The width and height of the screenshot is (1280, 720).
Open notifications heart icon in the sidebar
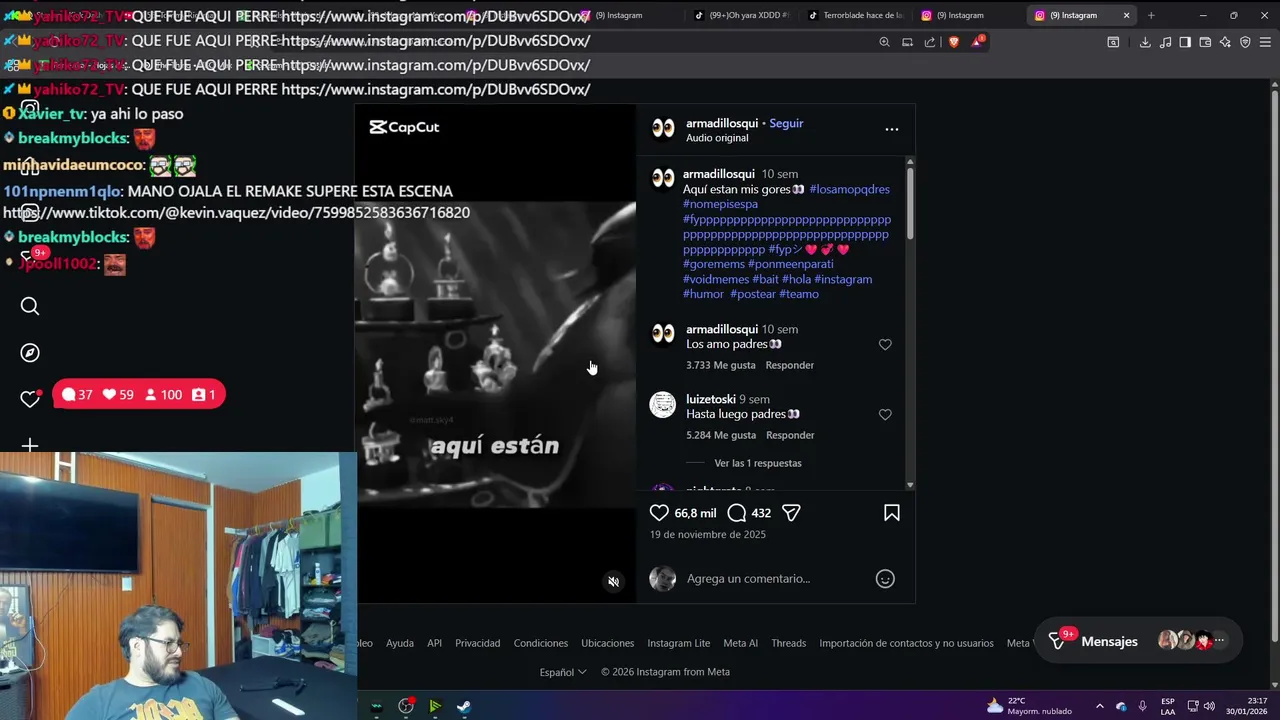click(30, 398)
